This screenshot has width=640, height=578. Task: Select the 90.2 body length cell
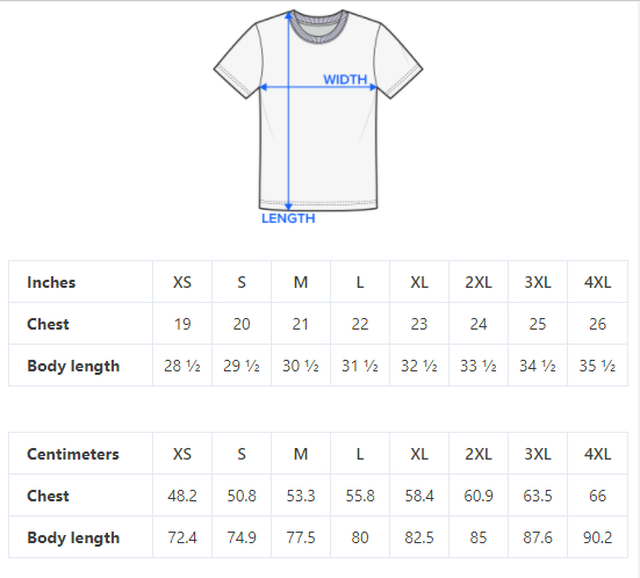point(598,538)
